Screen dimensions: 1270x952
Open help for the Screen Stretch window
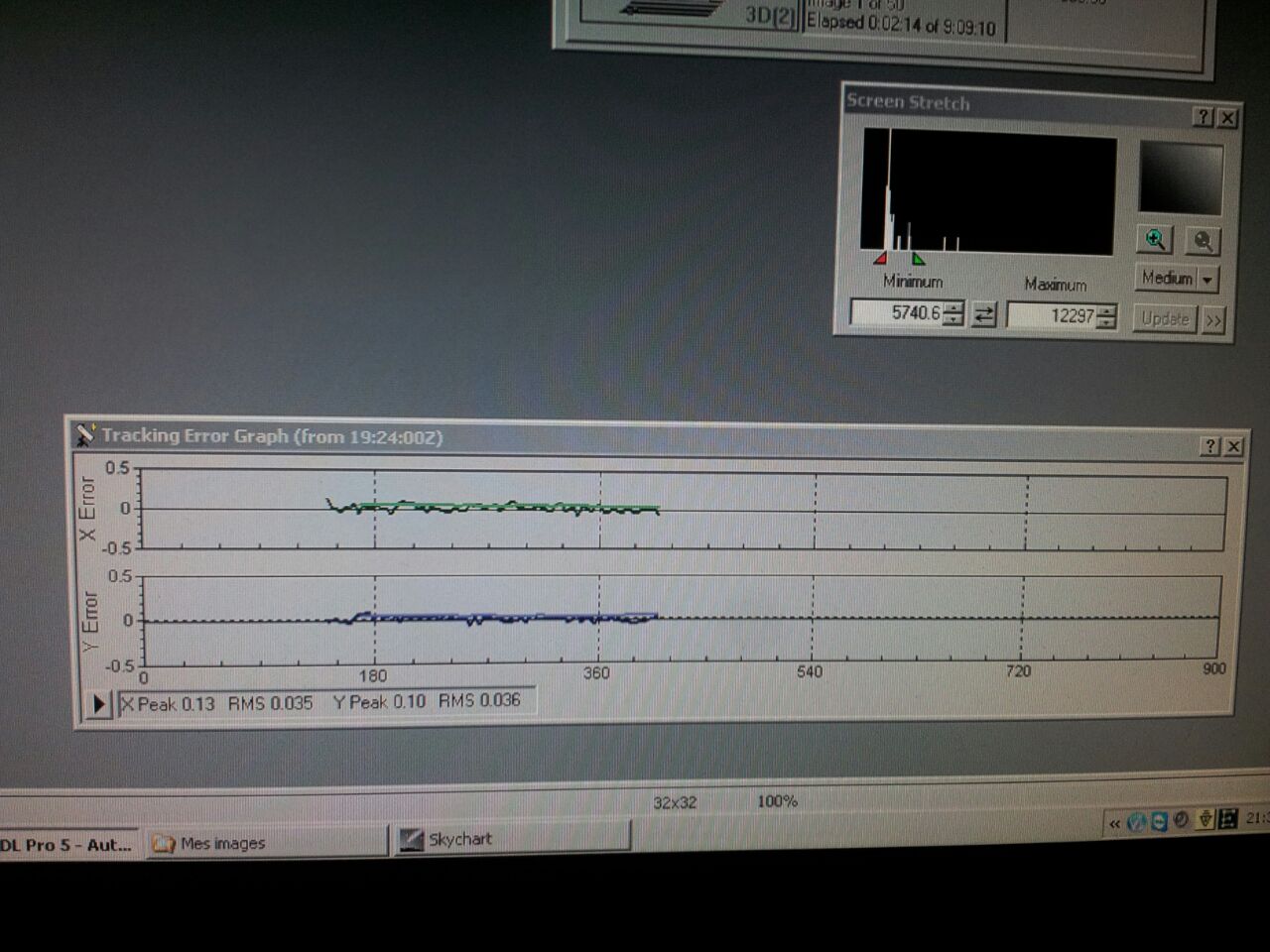pos(1203,117)
